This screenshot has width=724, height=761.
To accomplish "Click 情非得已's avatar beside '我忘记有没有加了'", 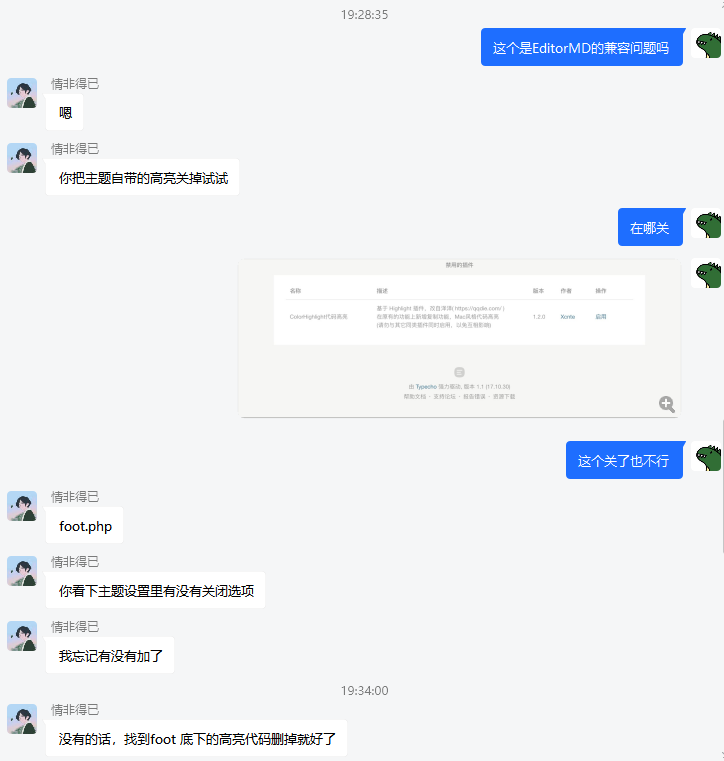I will (22, 636).
